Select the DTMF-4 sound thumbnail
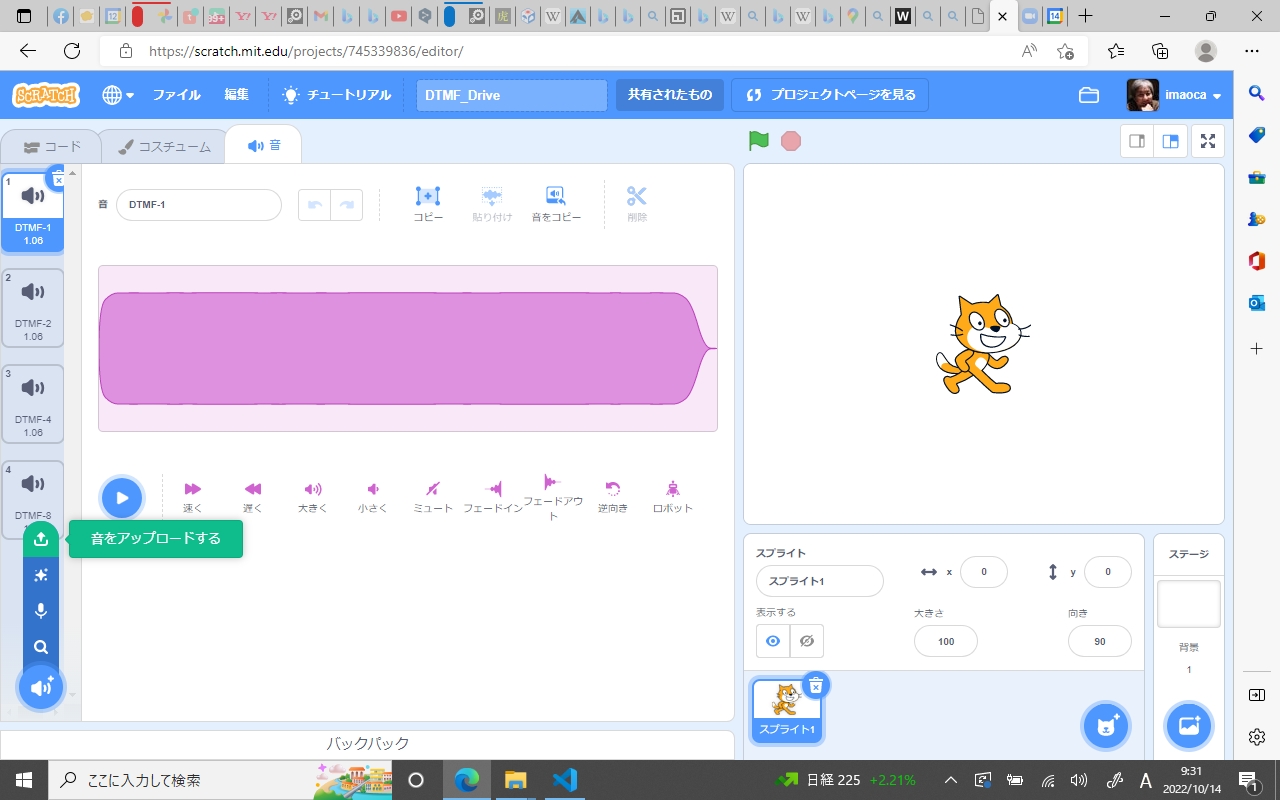Image resolution: width=1280 pixels, height=800 pixels. [x=33, y=402]
